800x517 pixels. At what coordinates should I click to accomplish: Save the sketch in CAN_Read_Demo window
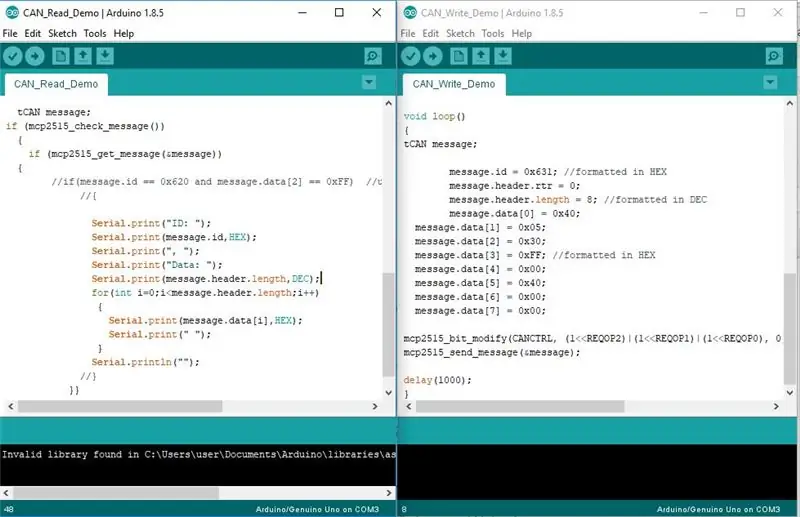click(105, 56)
